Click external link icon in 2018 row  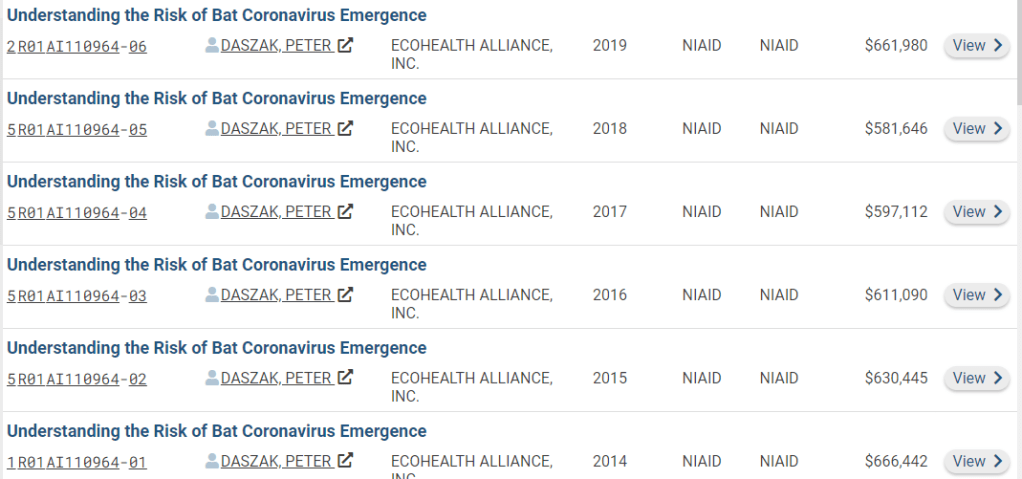point(346,128)
